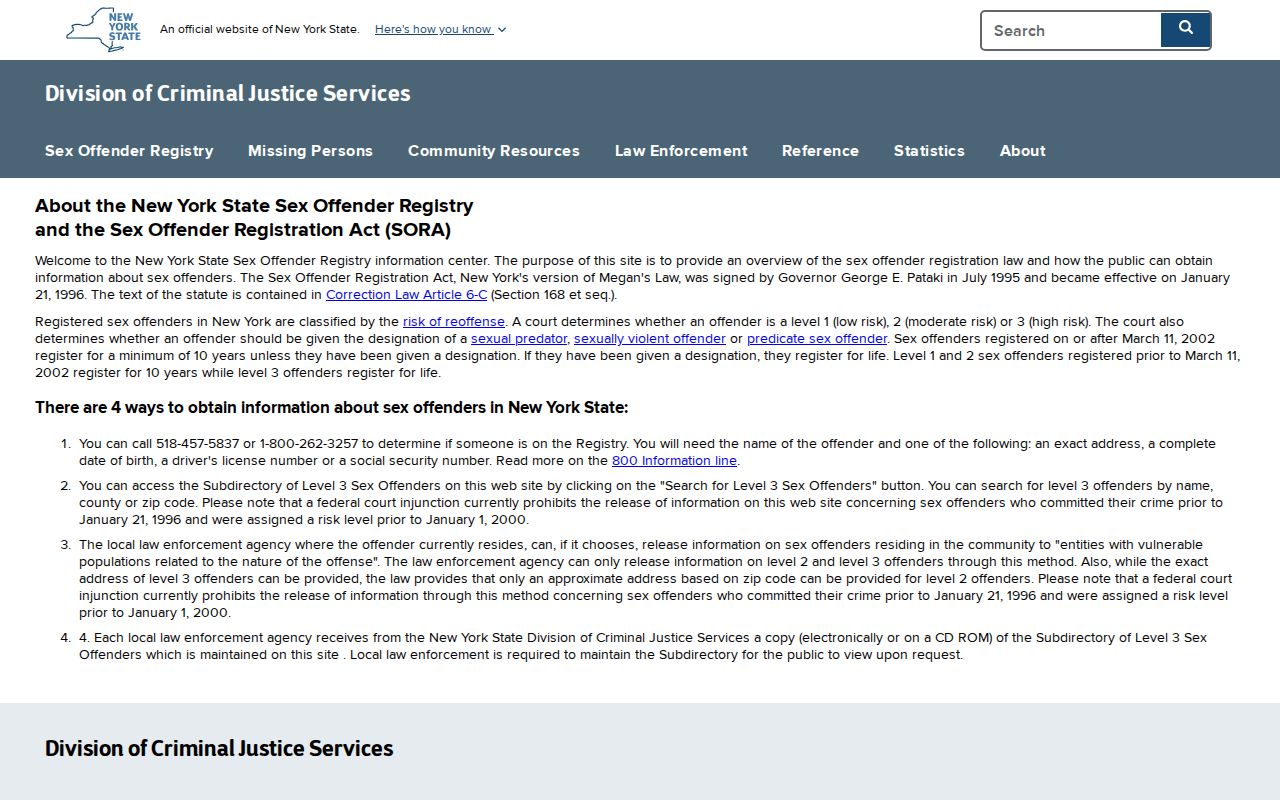Click the Division of Criminal Justice Services header title
Image resolution: width=1280 pixels, height=800 pixels.
pyautogui.click(x=228, y=93)
